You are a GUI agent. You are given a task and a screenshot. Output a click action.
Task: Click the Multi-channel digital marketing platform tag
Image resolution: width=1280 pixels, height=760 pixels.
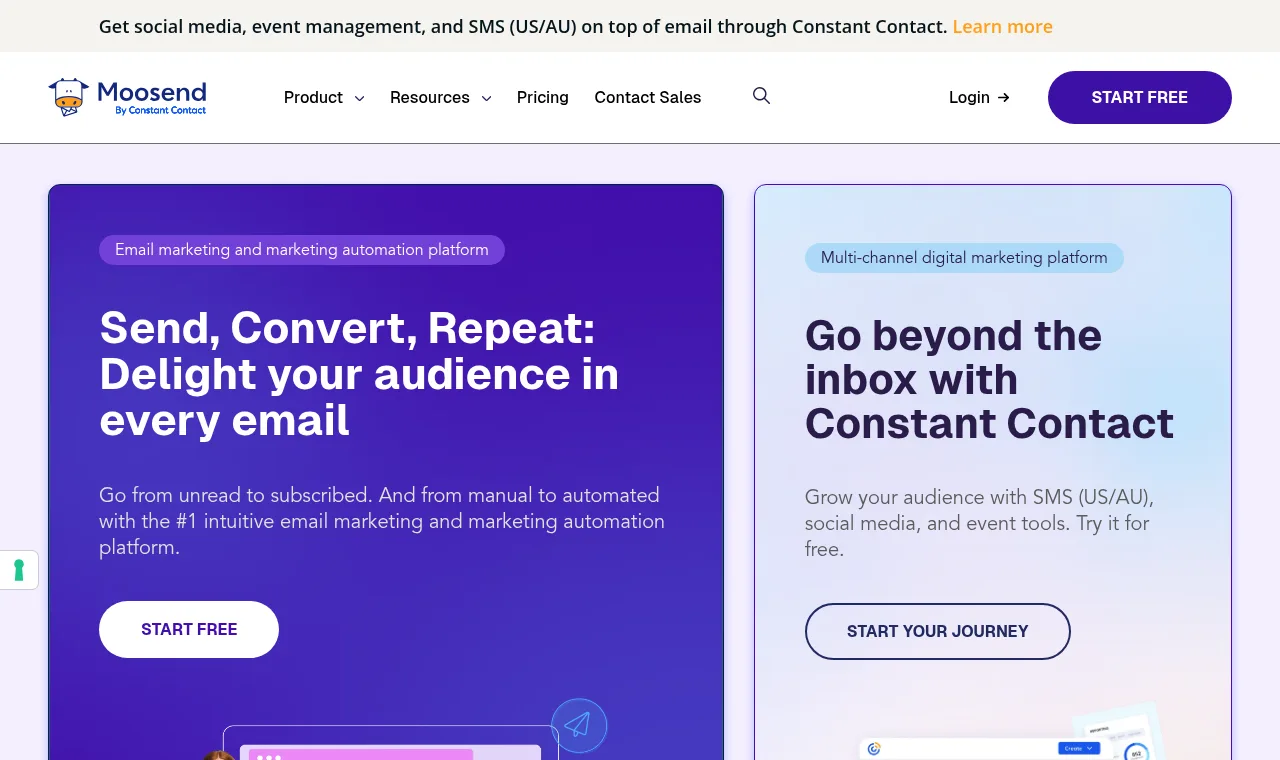(x=964, y=258)
